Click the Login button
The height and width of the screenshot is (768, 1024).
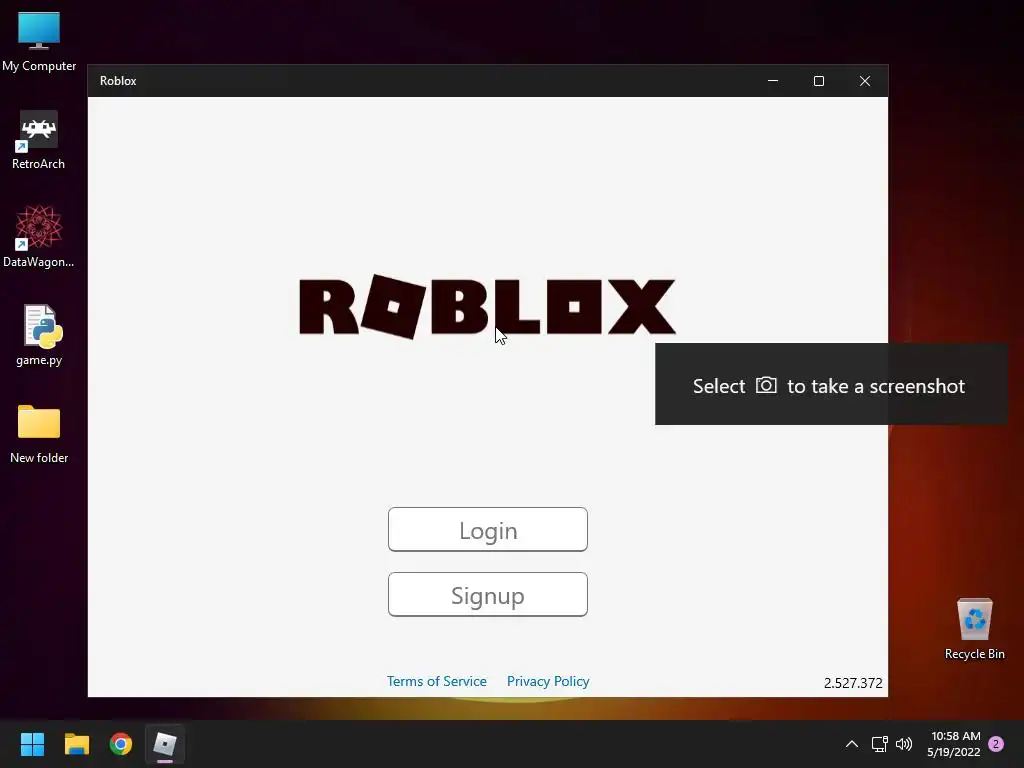point(488,530)
